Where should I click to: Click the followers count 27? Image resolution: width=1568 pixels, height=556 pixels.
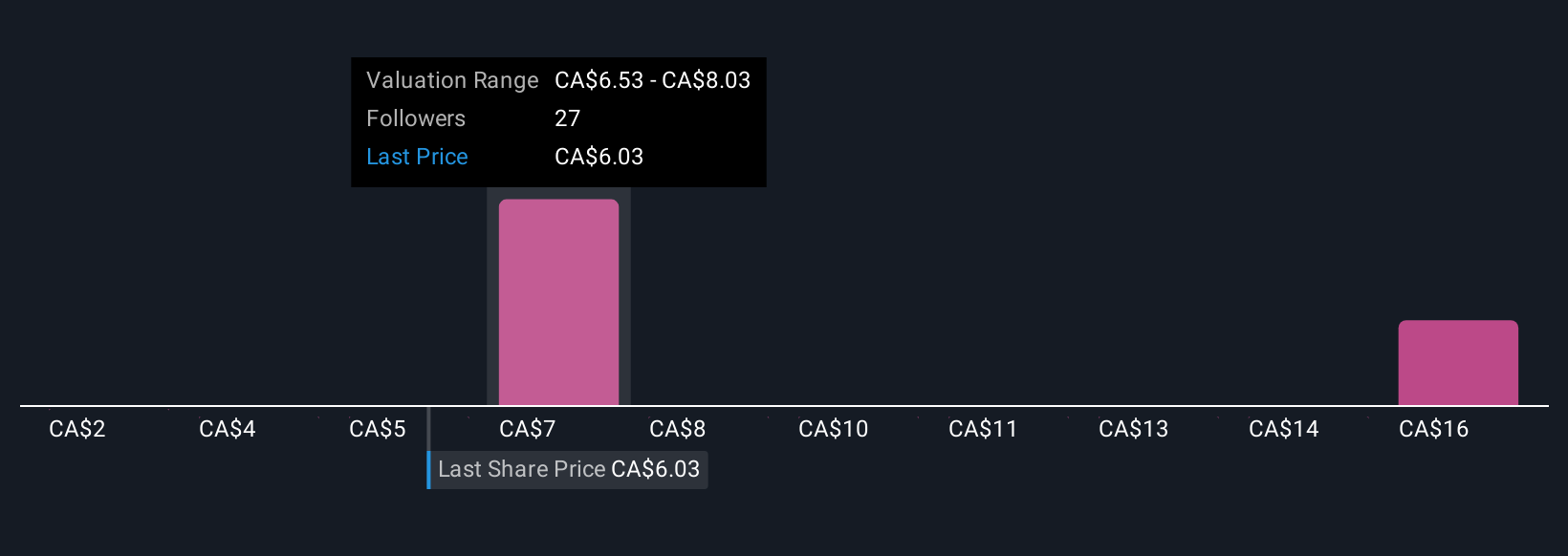(568, 118)
